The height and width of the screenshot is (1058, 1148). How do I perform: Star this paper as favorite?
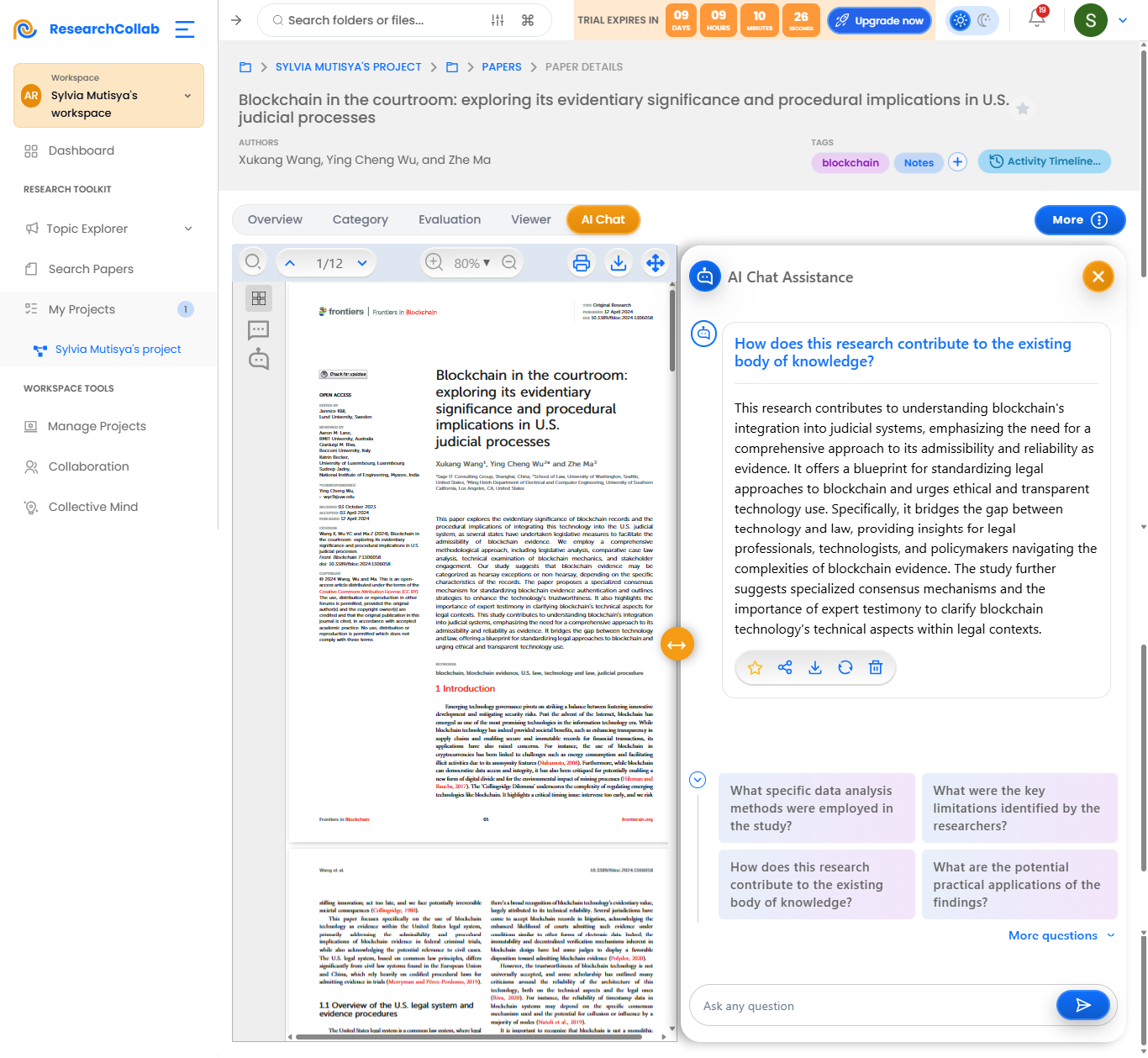pyautogui.click(x=1023, y=108)
